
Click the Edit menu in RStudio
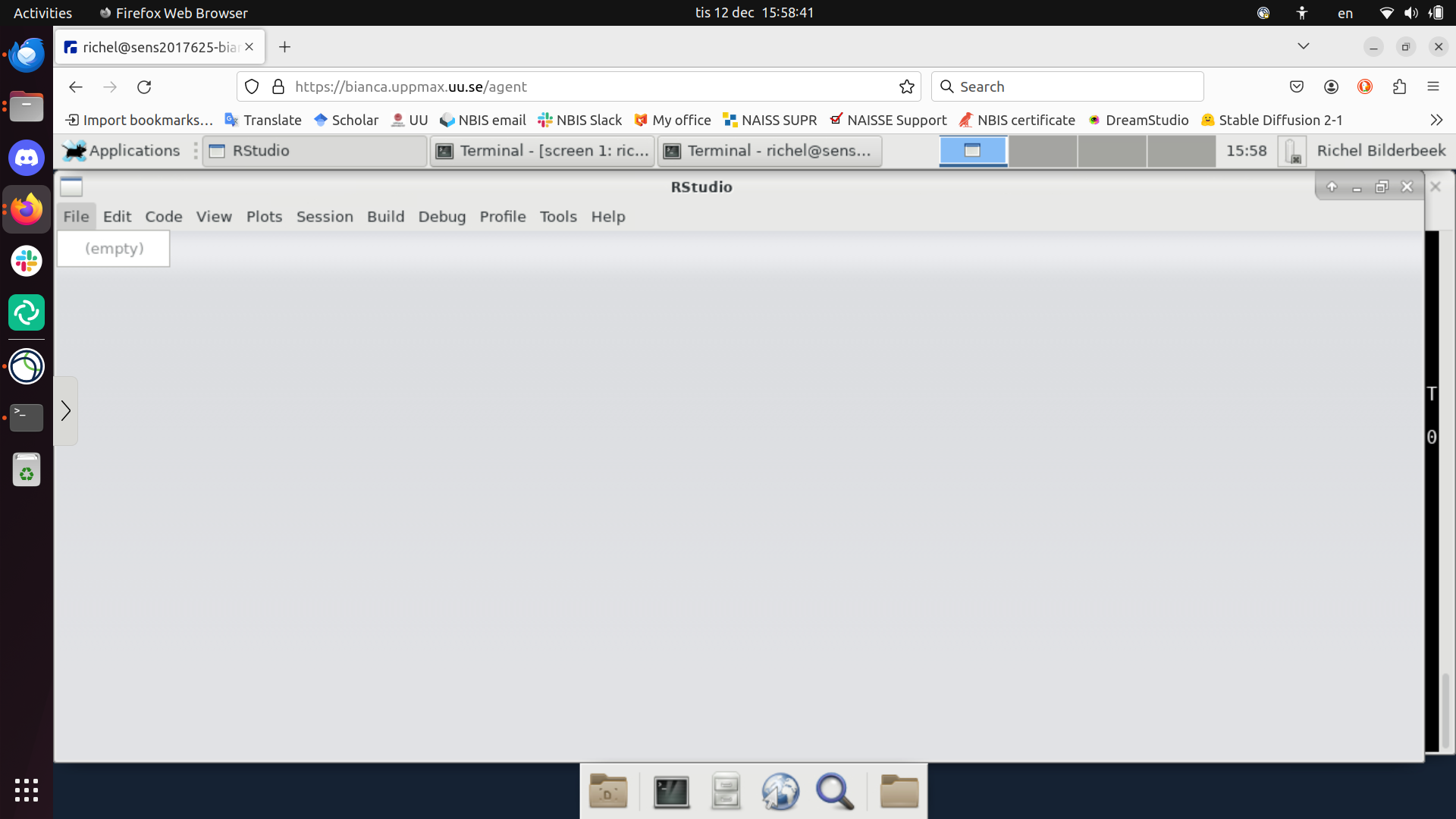point(116,216)
